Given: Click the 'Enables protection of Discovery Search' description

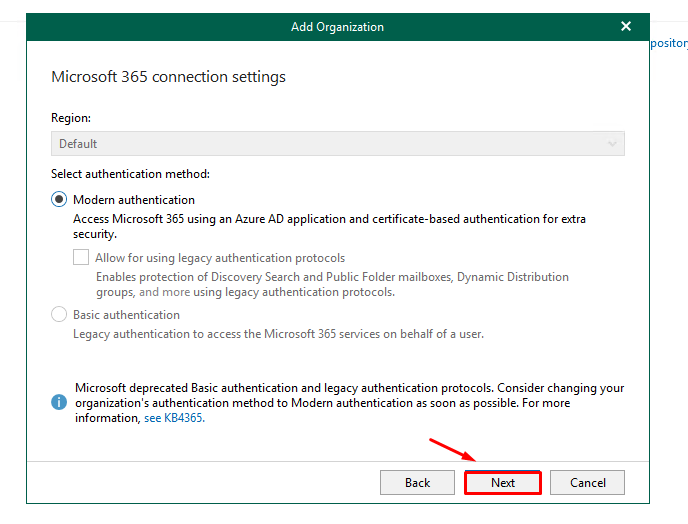Looking at the screenshot, I should (332, 284).
